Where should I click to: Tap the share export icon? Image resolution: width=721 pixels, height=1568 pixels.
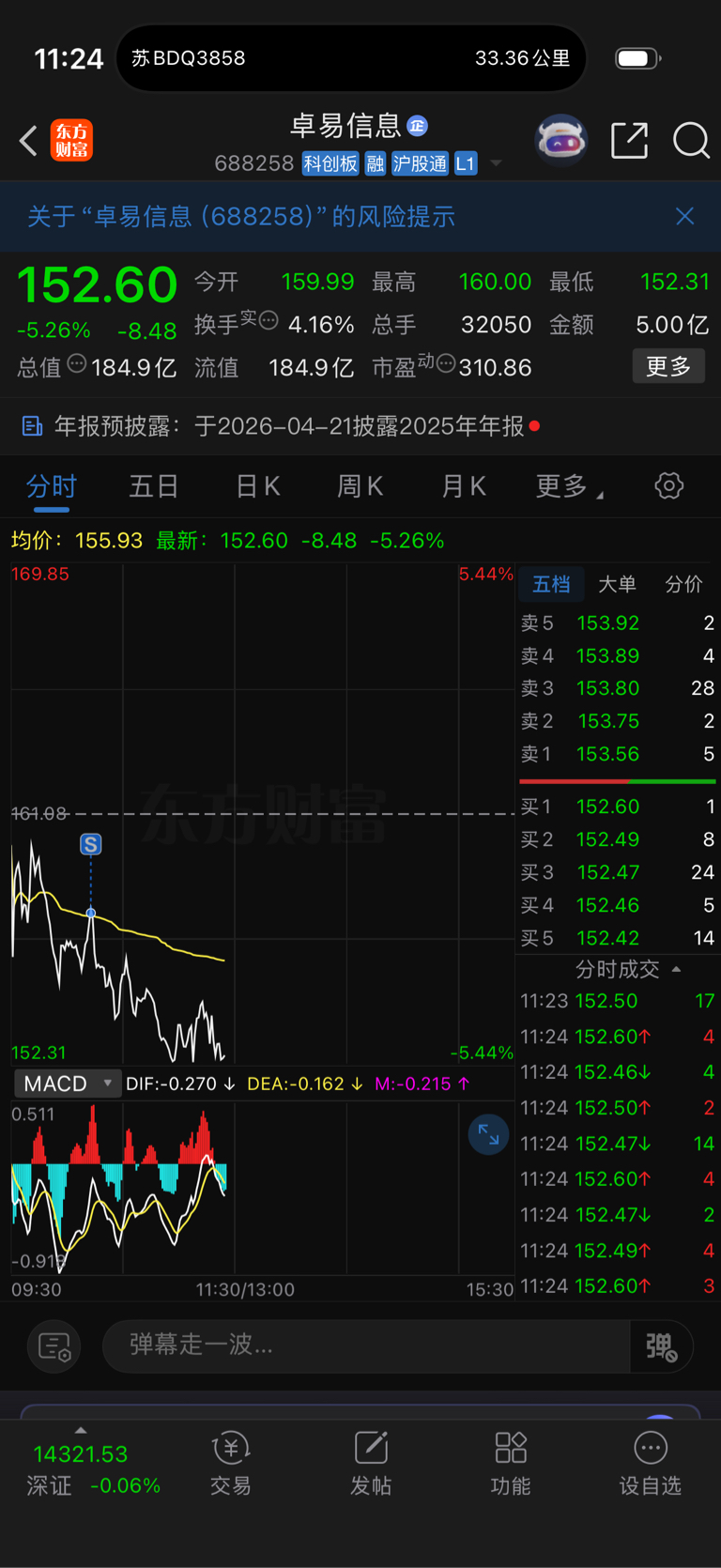tap(629, 140)
